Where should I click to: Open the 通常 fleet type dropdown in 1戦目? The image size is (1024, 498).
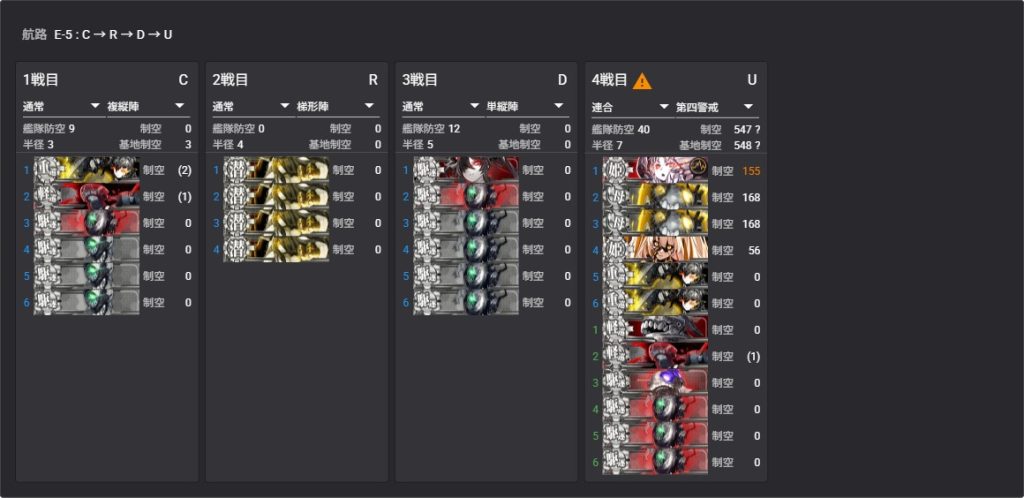tap(63, 106)
